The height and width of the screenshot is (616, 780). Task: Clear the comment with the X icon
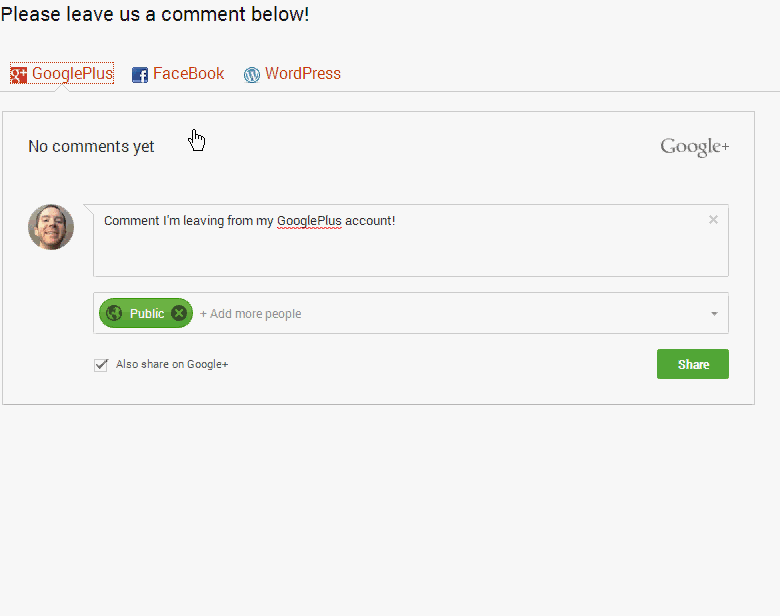pyautogui.click(x=713, y=220)
